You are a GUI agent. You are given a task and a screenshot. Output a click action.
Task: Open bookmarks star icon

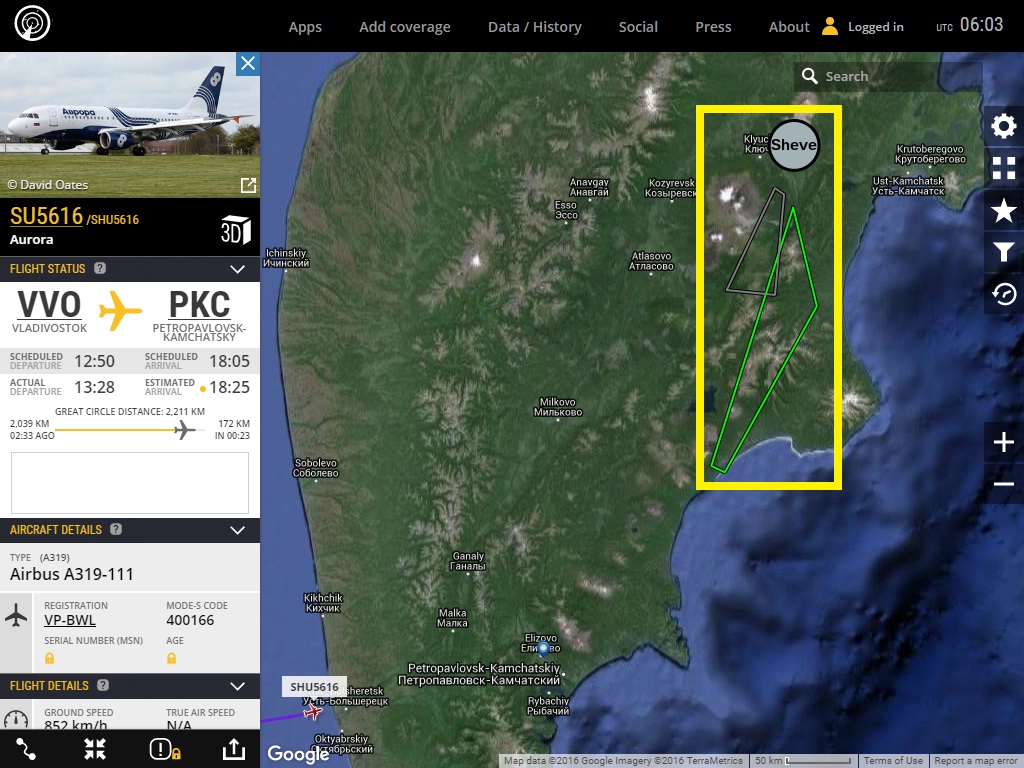click(1003, 210)
